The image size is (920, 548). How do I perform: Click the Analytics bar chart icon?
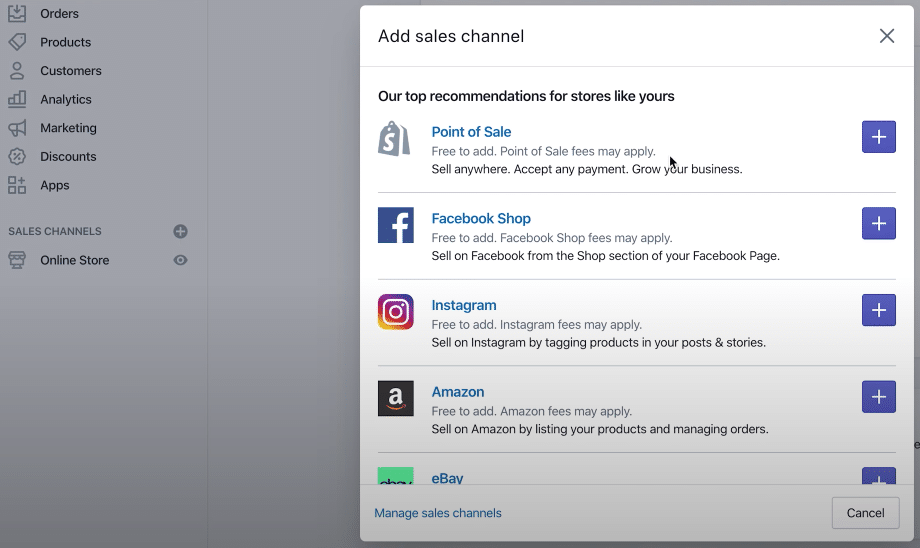(x=17, y=99)
